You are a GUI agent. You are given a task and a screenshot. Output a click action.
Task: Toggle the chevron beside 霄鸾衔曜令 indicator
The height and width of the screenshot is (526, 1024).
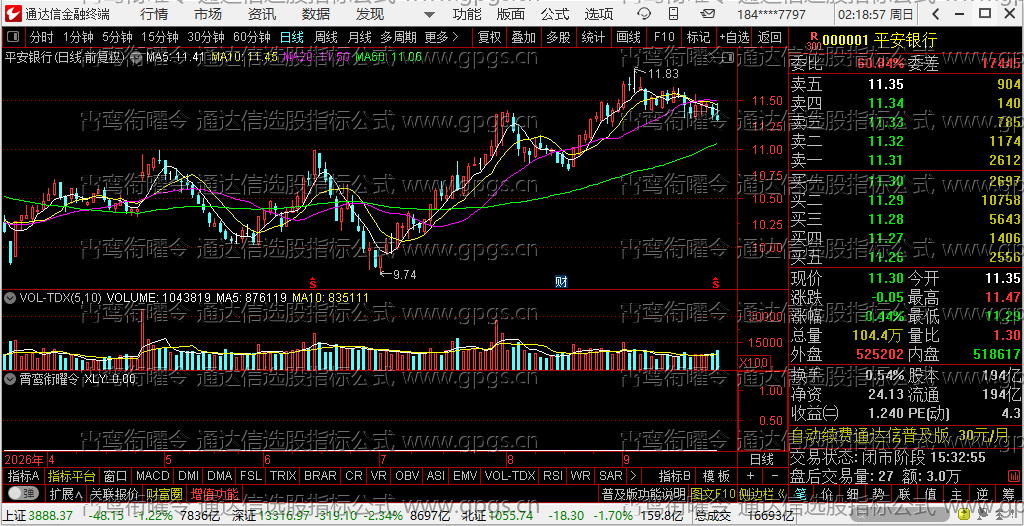click(x=10, y=378)
